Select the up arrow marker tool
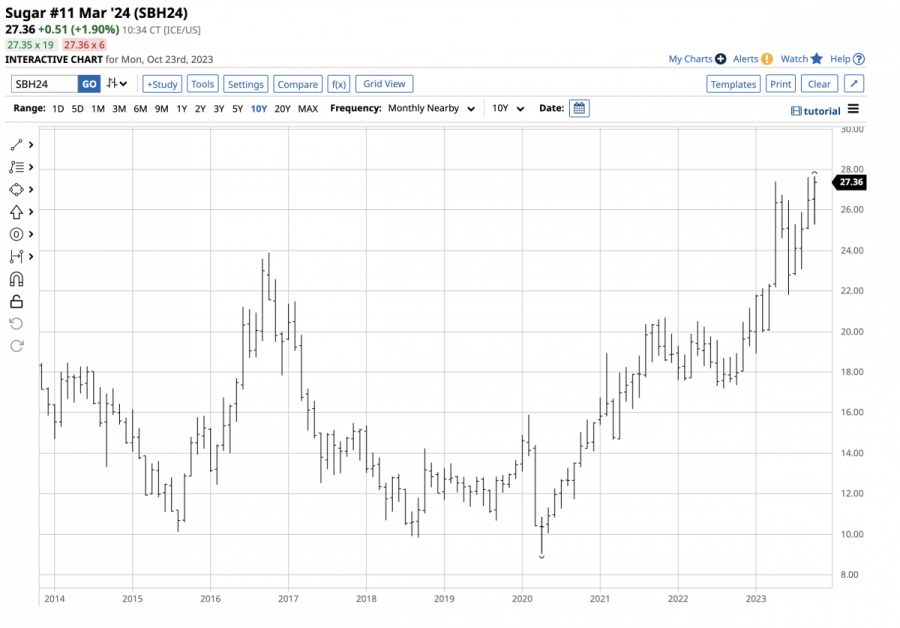The height and width of the screenshot is (628, 900). point(16,212)
